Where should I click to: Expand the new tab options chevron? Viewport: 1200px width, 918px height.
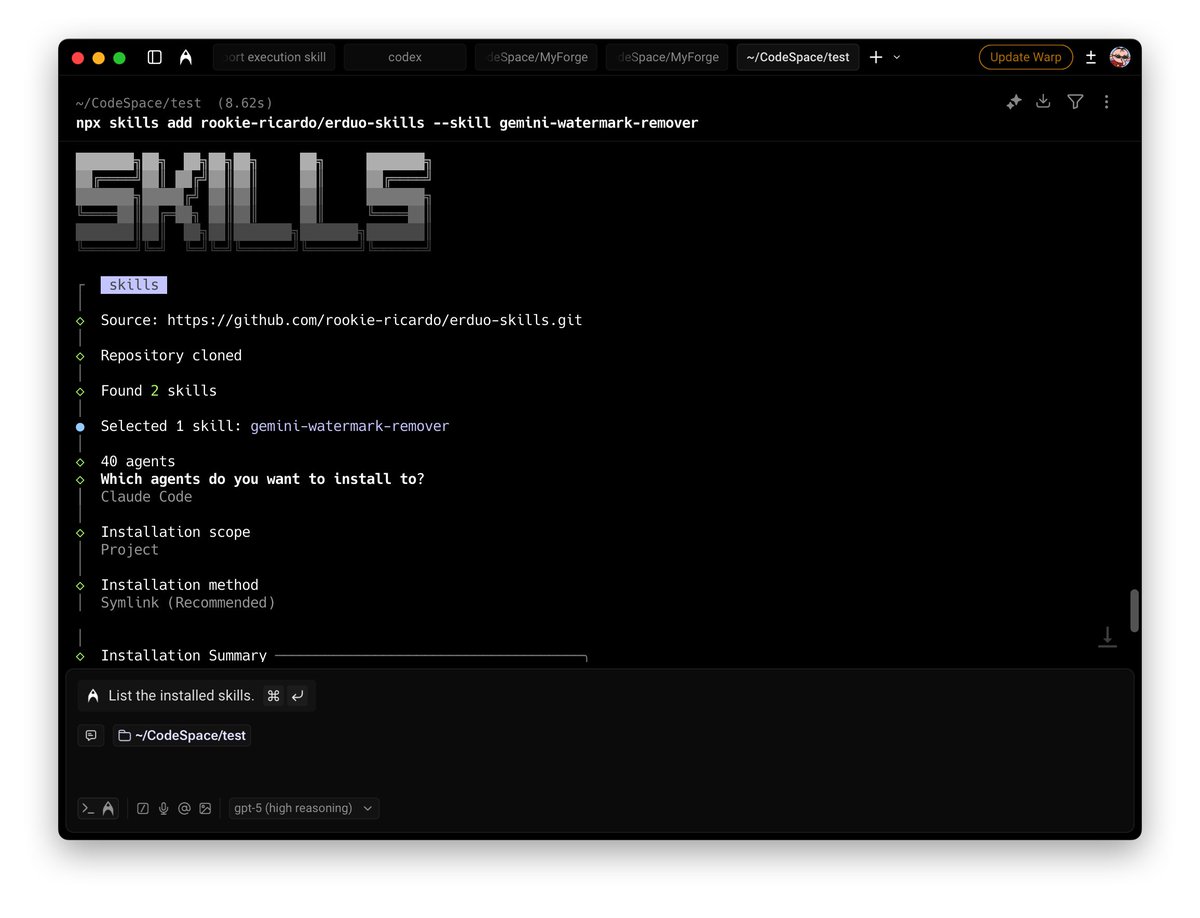pyautogui.click(x=897, y=57)
